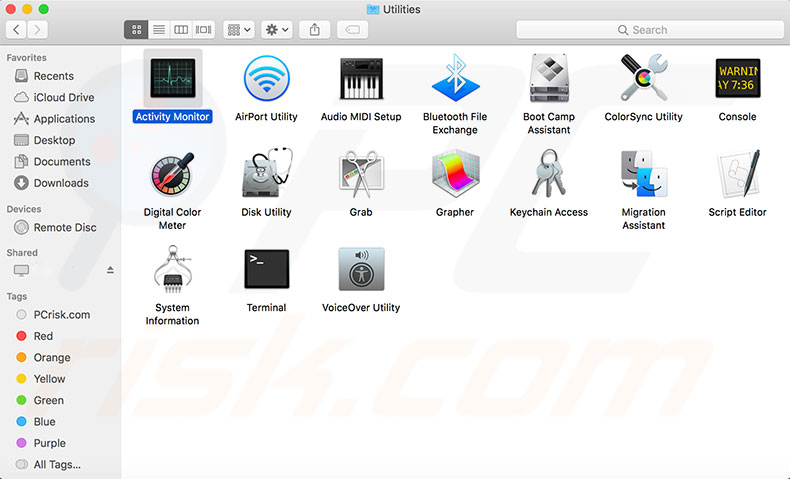Switch to Cover Flow view
This screenshot has height=479, width=790.
click(204, 30)
